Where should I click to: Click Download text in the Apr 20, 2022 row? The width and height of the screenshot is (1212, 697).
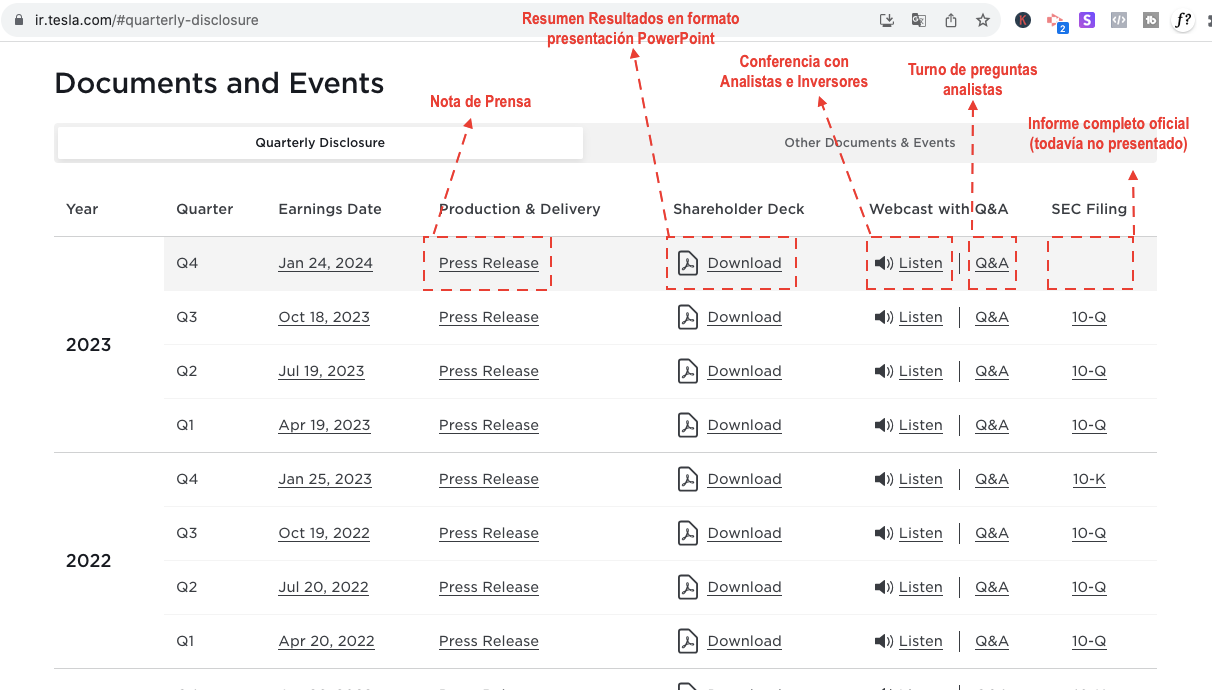(x=744, y=641)
